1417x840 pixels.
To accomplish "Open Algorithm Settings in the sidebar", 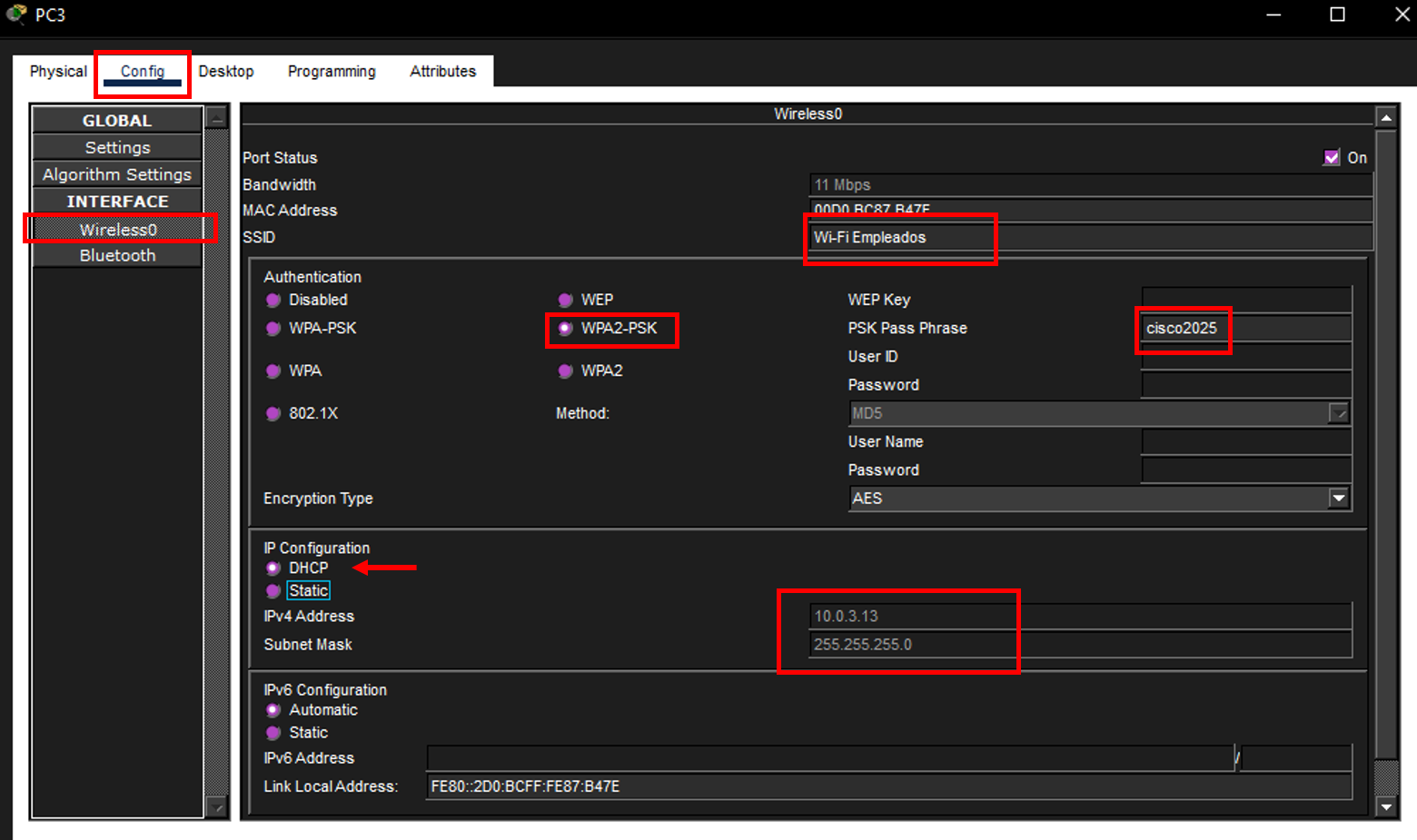I will pyautogui.click(x=117, y=174).
